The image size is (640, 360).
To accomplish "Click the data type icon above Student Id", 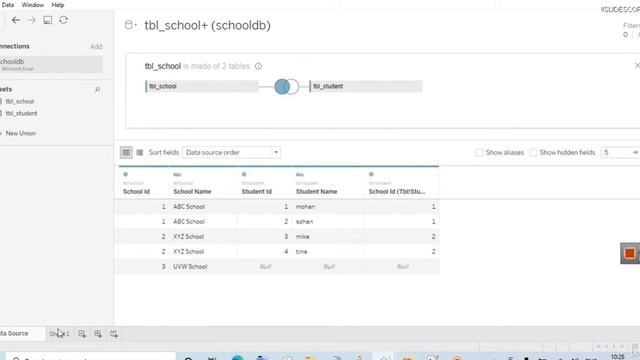I will [x=244, y=174].
